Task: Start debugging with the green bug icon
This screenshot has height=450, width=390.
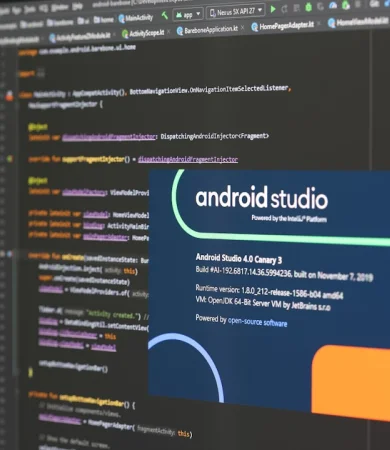Action: [x=309, y=7]
